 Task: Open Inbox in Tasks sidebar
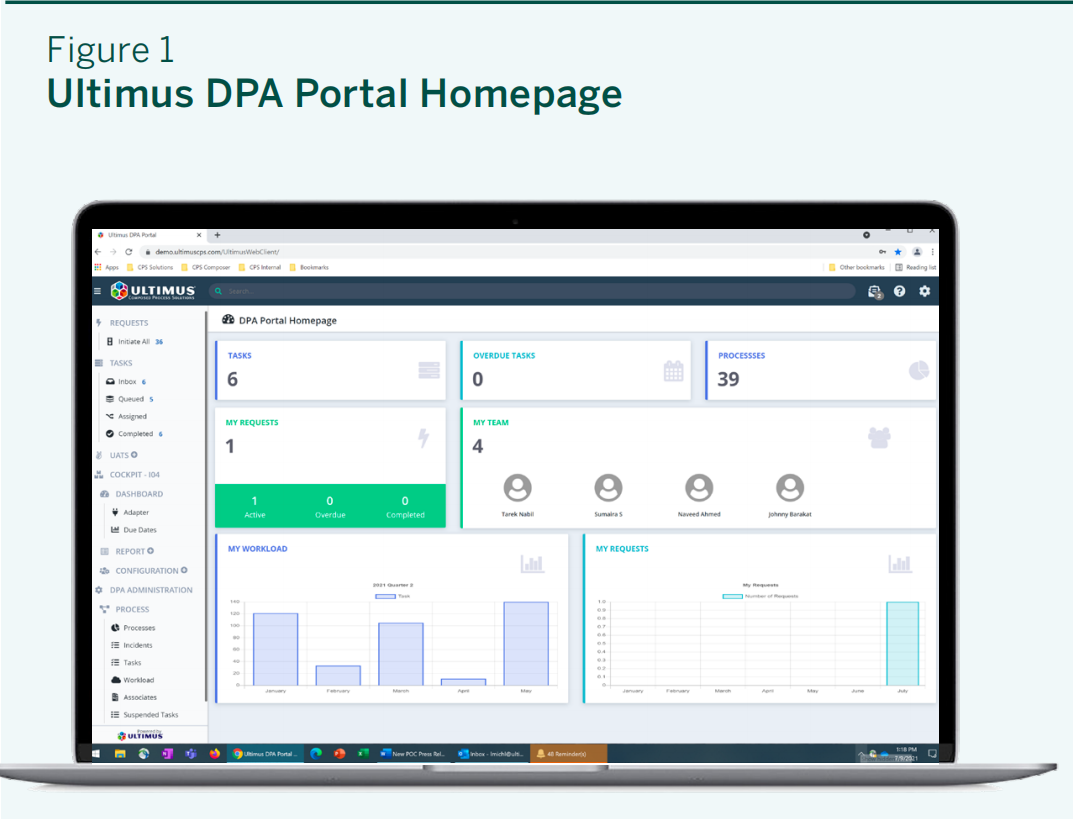[x=127, y=382]
